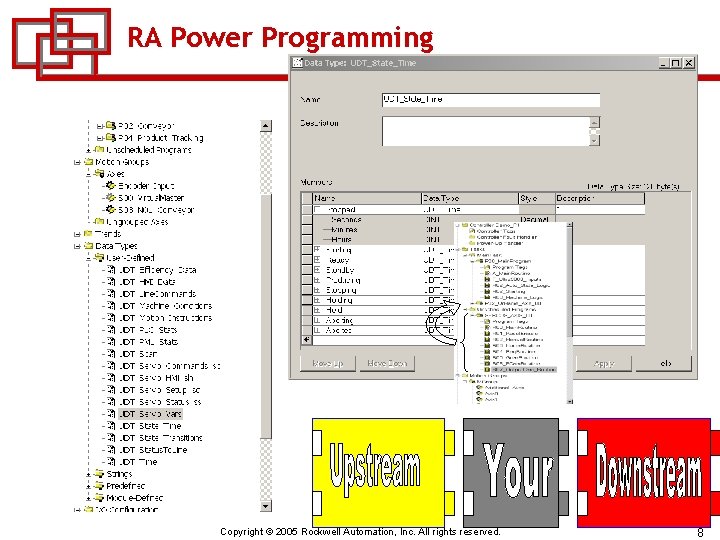Click the Data Type dialog title bar icon
This screenshot has width=720, height=540.
(298, 62)
